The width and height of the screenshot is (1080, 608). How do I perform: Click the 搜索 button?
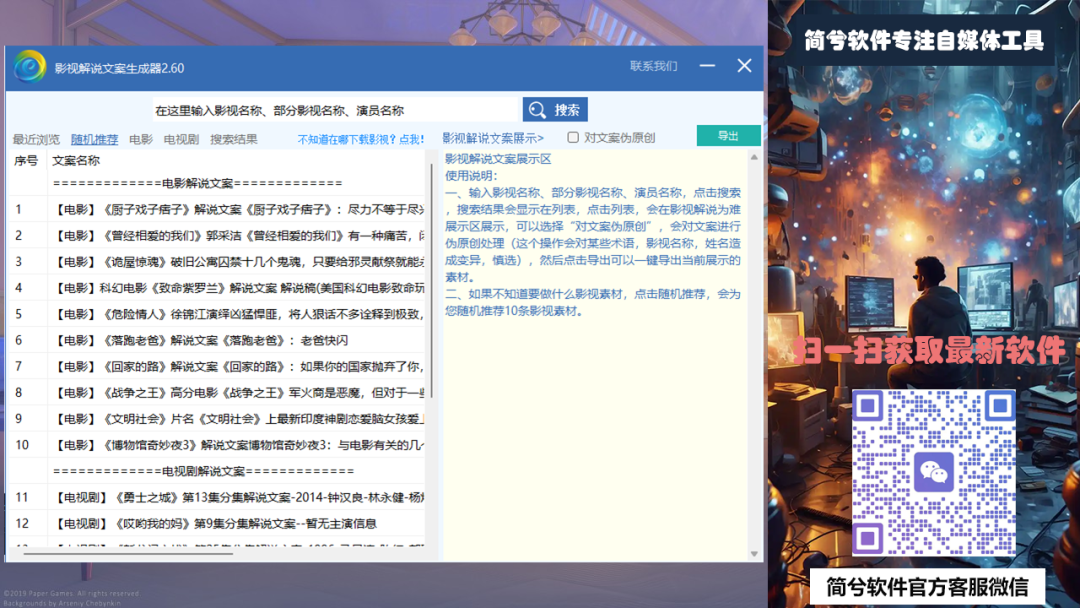click(555, 109)
